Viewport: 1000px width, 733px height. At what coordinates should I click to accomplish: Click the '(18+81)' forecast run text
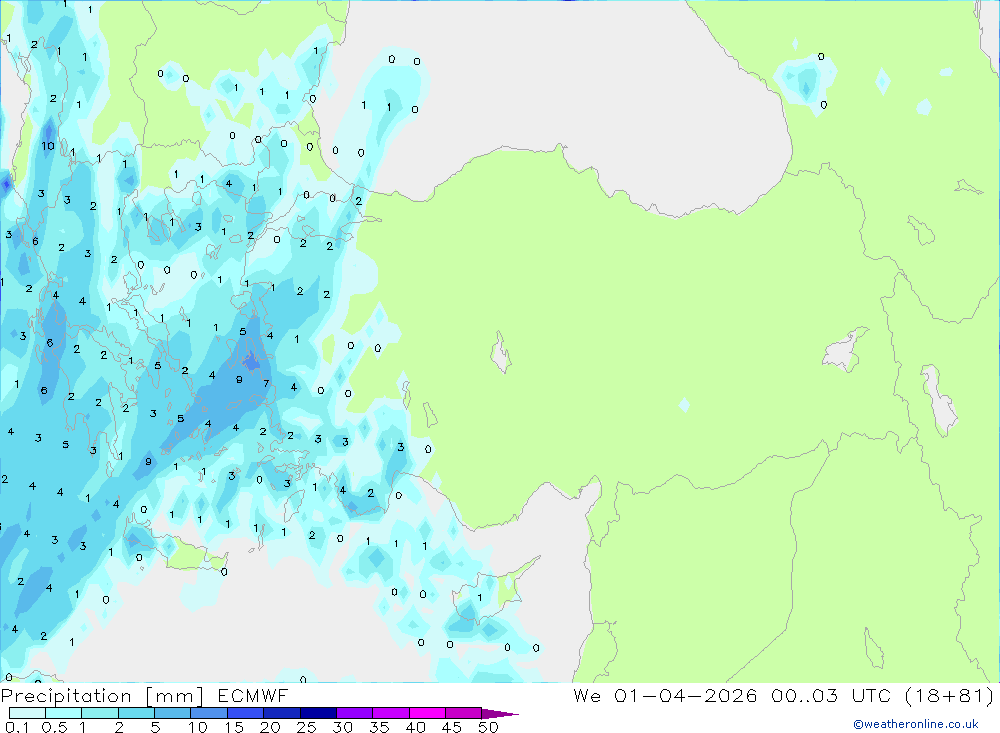point(949,695)
